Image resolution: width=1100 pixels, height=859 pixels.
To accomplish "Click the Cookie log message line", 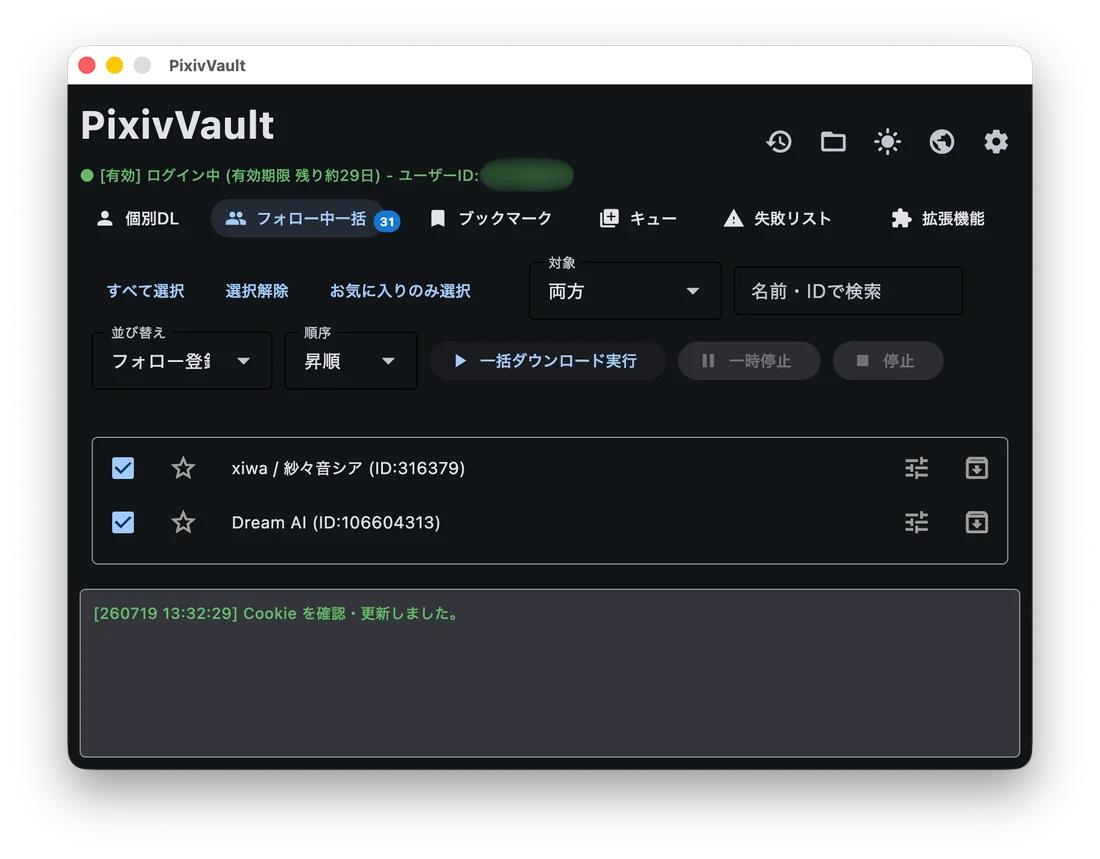I will click(277, 613).
